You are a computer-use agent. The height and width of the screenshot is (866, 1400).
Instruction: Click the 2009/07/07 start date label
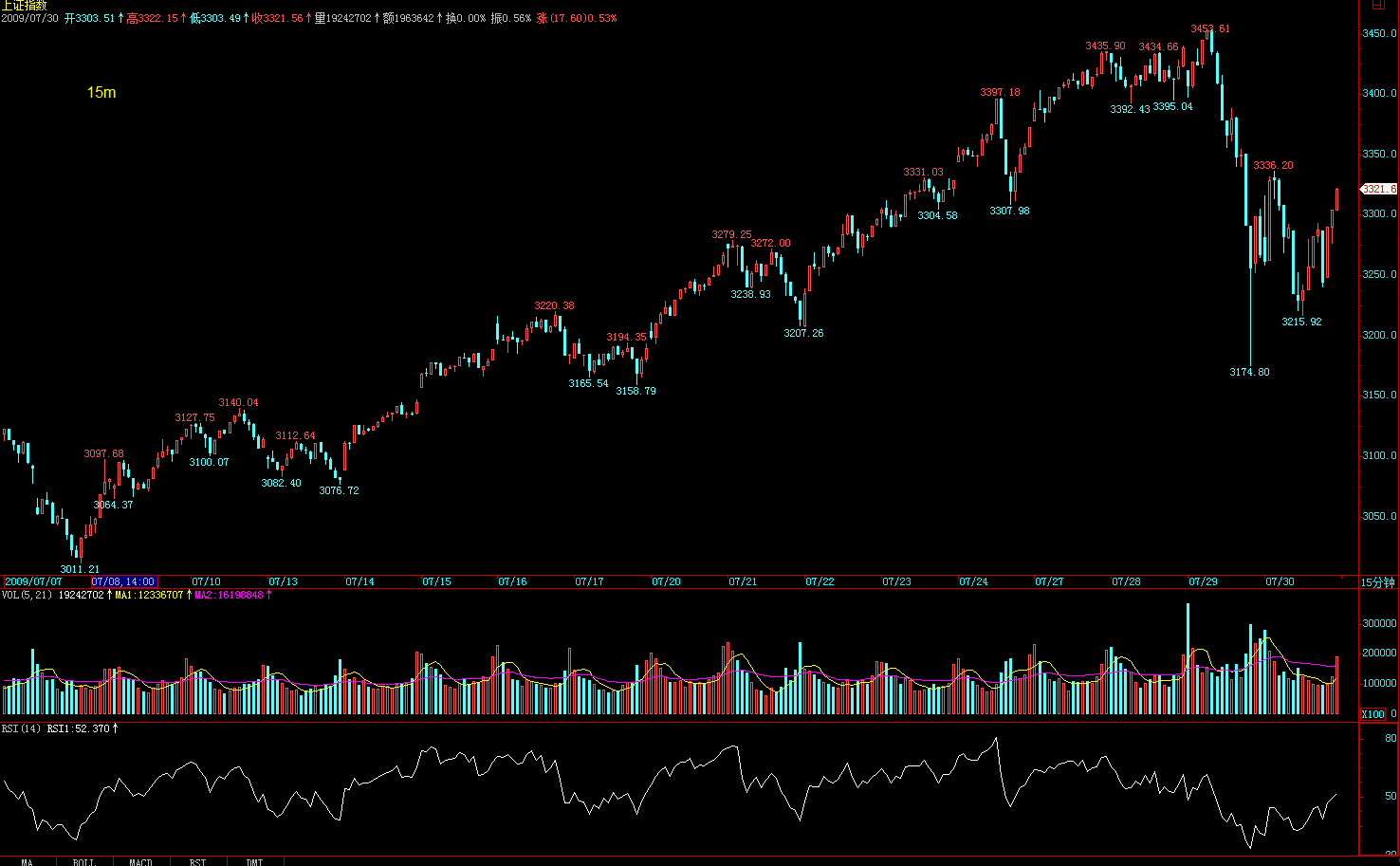33,582
